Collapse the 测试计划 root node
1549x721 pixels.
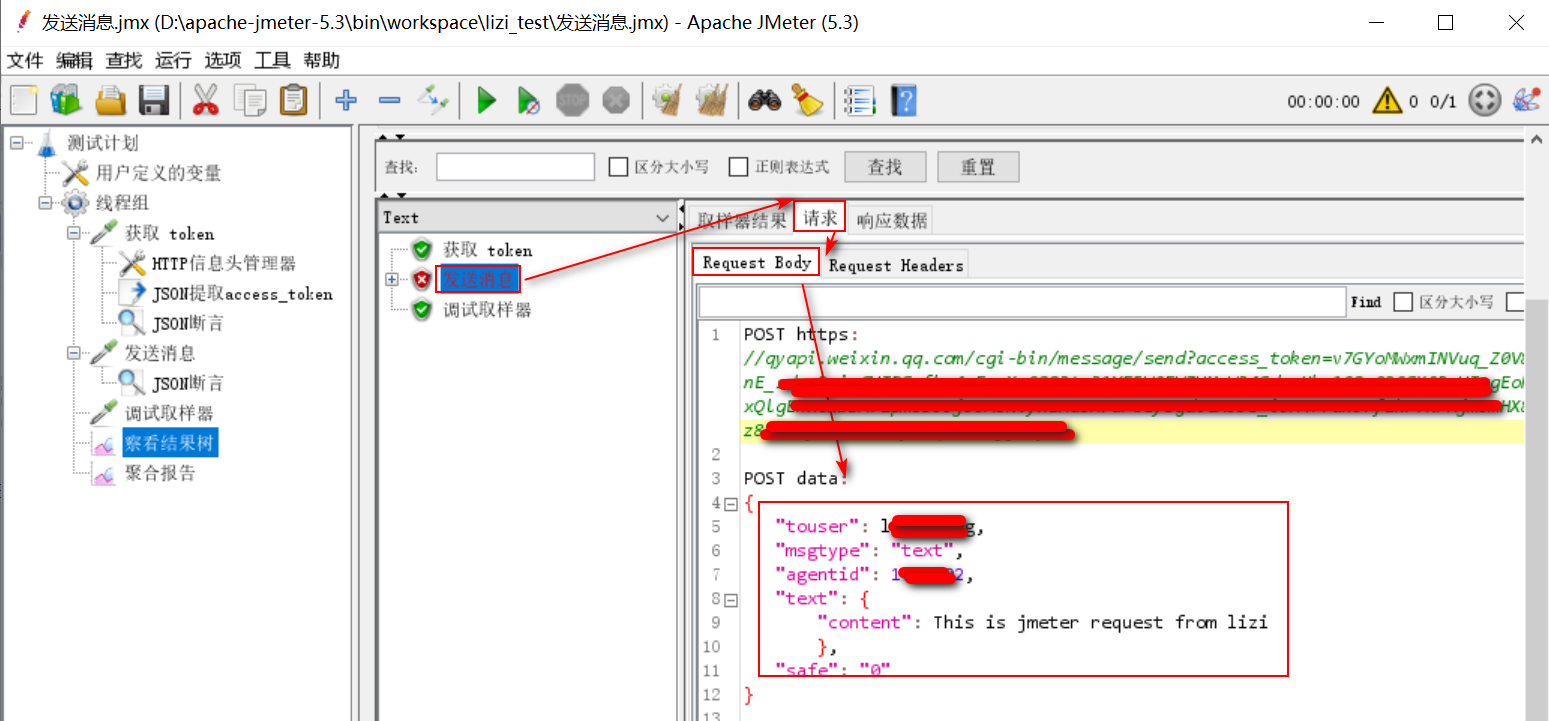click(17, 144)
